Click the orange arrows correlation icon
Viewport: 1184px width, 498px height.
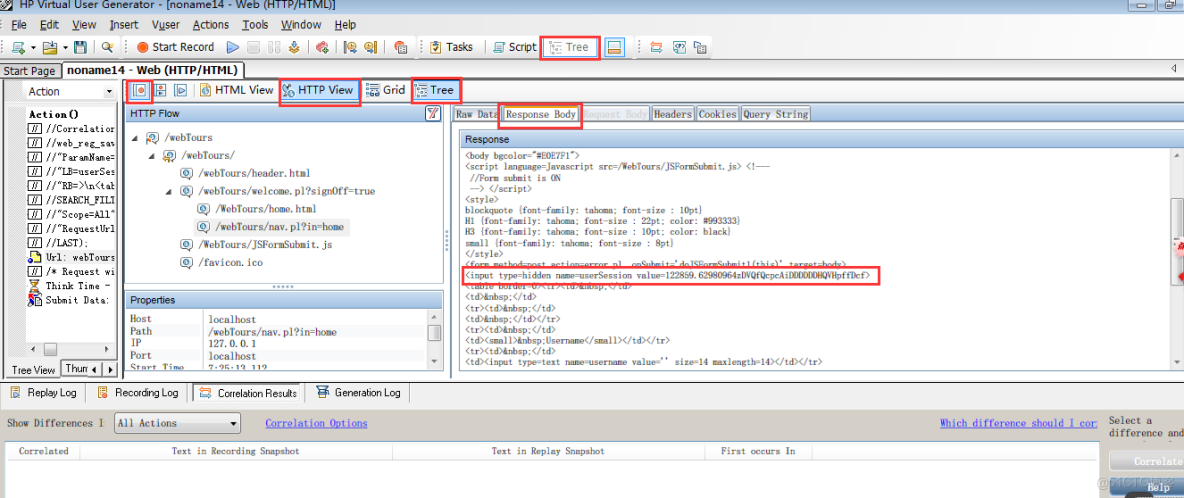coord(656,47)
